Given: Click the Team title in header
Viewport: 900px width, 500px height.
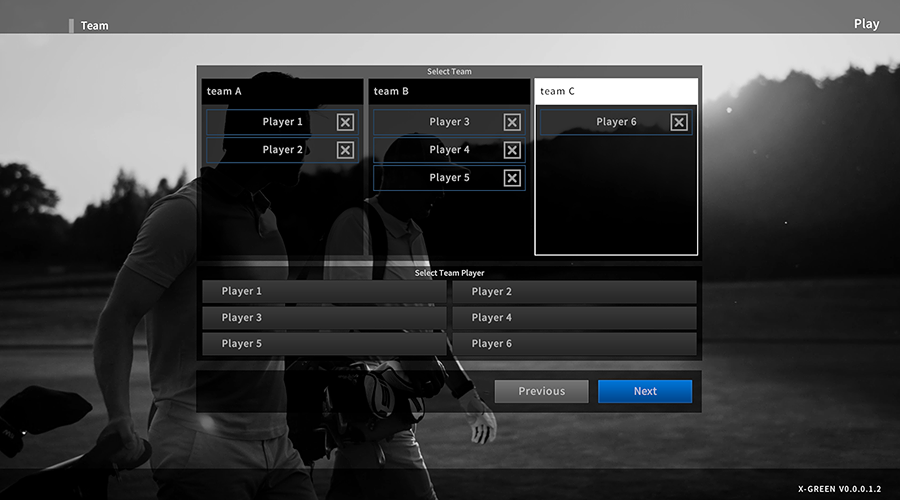Looking at the screenshot, I should (x=95, y=25).
